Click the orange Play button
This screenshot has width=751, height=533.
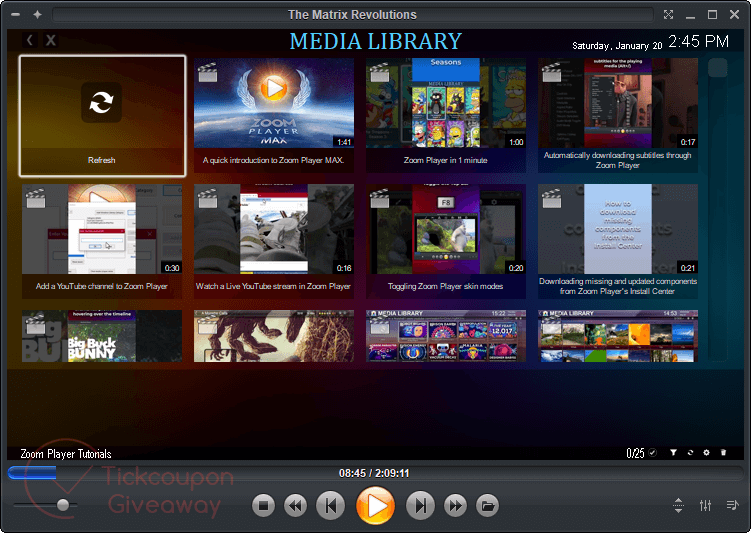click(376, 506)
